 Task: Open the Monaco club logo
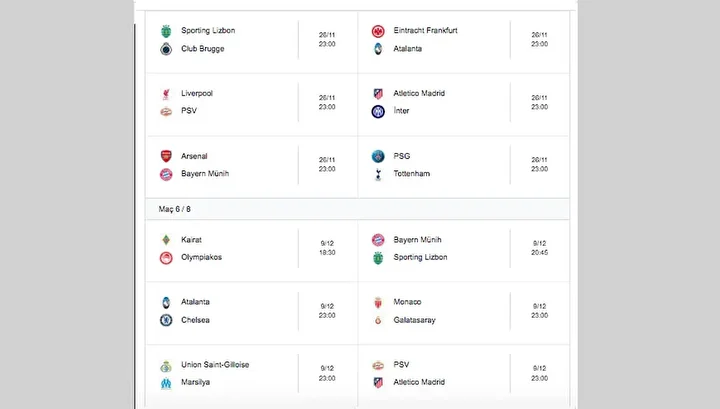pos(378,302)
